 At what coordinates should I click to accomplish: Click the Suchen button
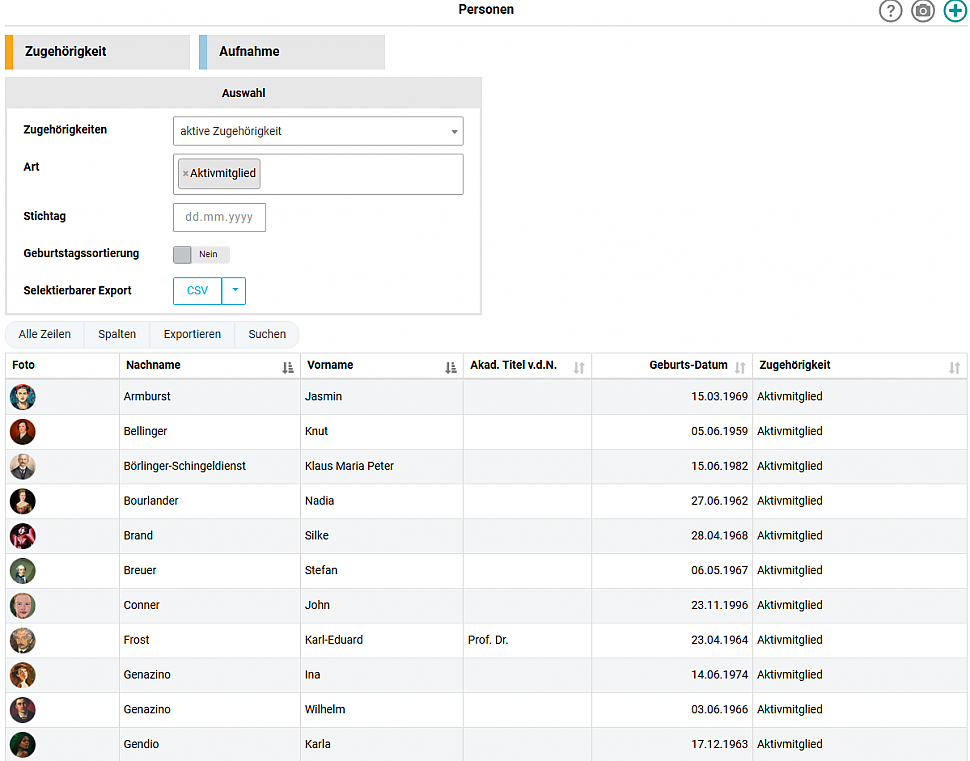267,334
